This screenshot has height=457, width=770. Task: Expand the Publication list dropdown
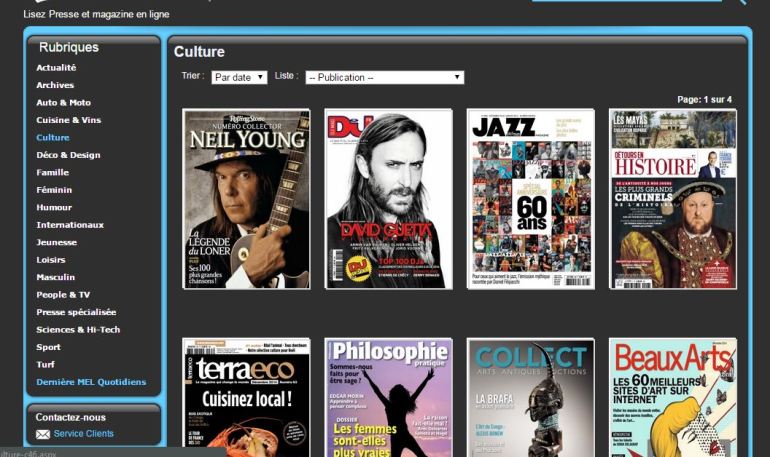pos(384,77)
